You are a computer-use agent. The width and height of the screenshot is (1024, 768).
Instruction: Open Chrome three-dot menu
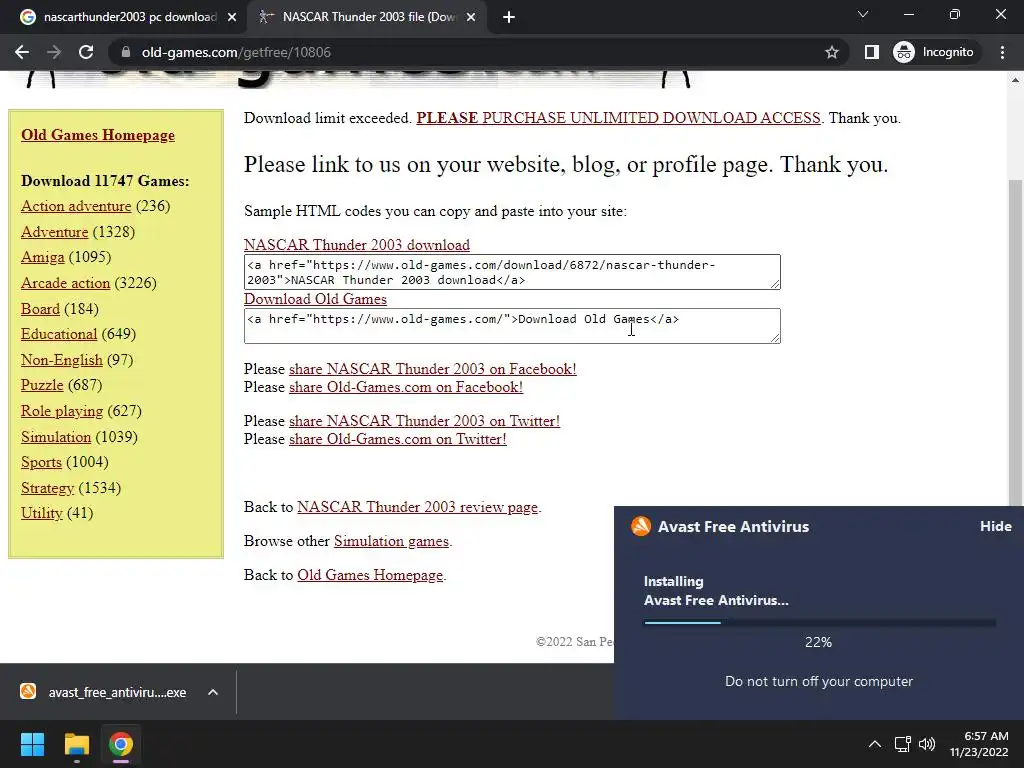pyautogui.click(x=1002, y=52)
